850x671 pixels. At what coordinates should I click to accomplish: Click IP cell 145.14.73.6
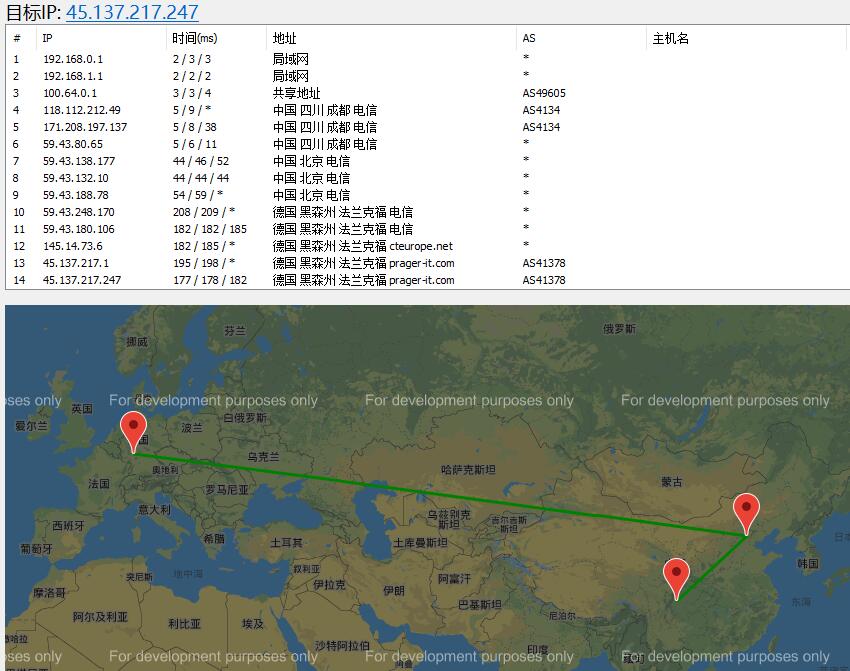[x=73, y=246]
